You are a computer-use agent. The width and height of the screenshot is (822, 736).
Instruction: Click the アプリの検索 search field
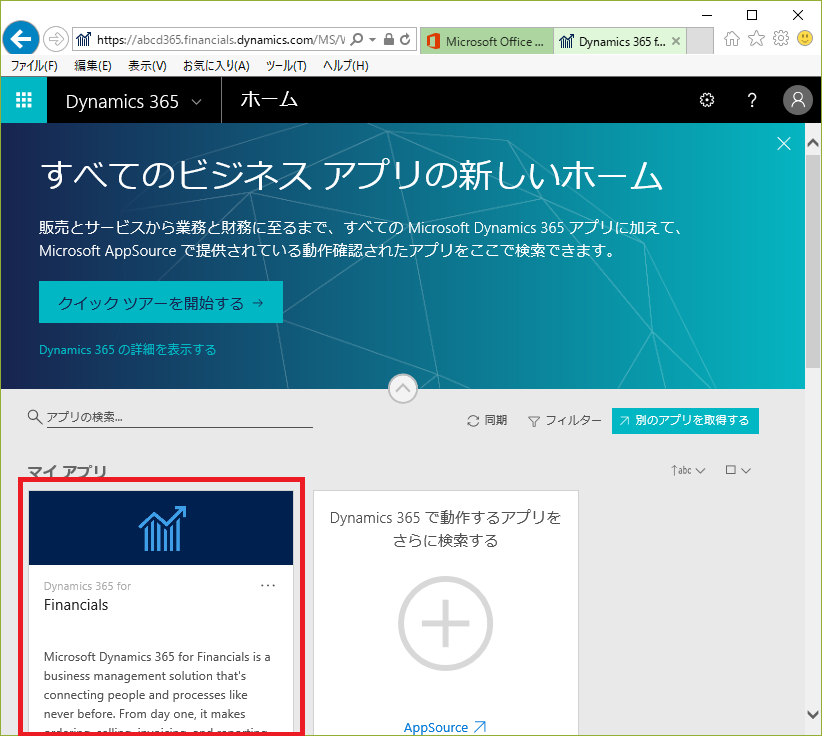(179, 417)
